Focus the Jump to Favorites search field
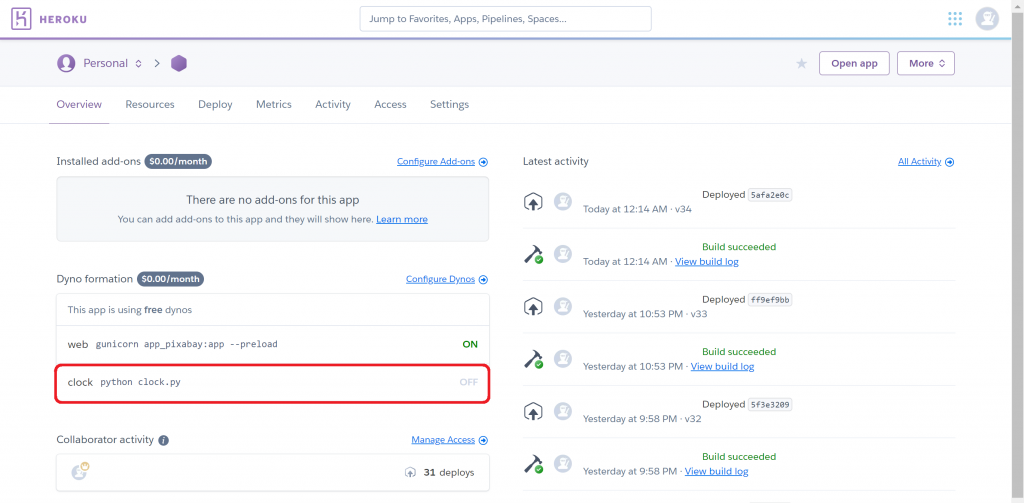The height and width of the screenshot is (503, 1024). [x=505, y=19]
